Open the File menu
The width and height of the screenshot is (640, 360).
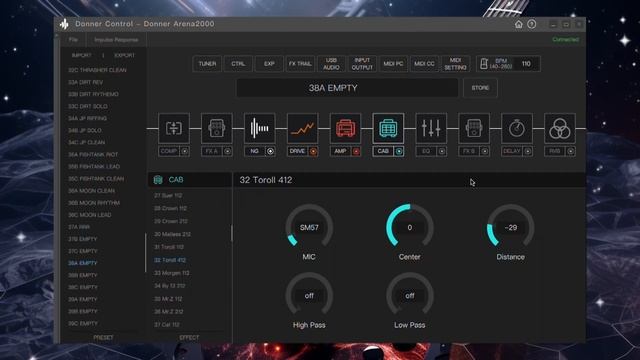73,40
